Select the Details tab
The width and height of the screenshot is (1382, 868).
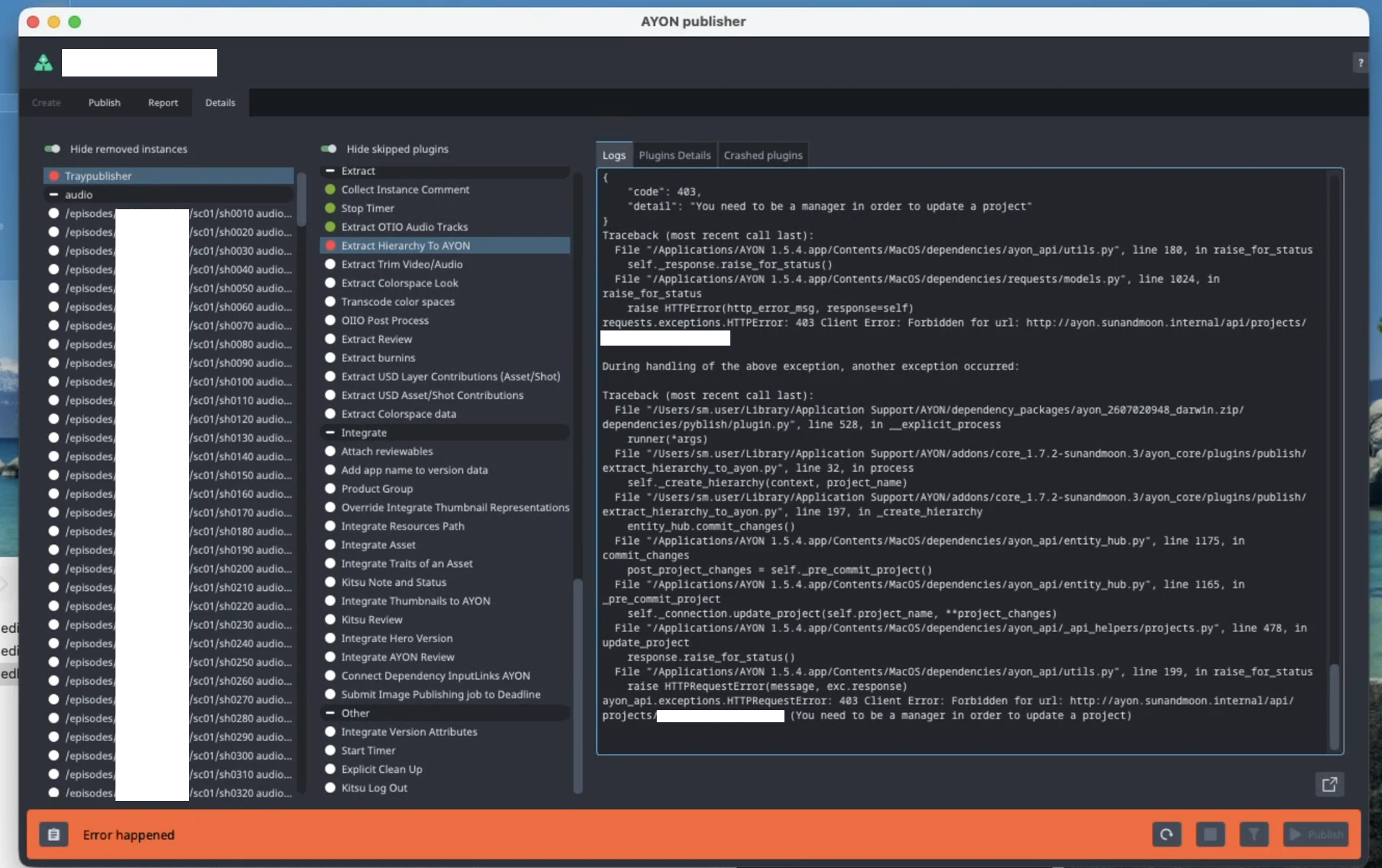click(x=220, y=102)
